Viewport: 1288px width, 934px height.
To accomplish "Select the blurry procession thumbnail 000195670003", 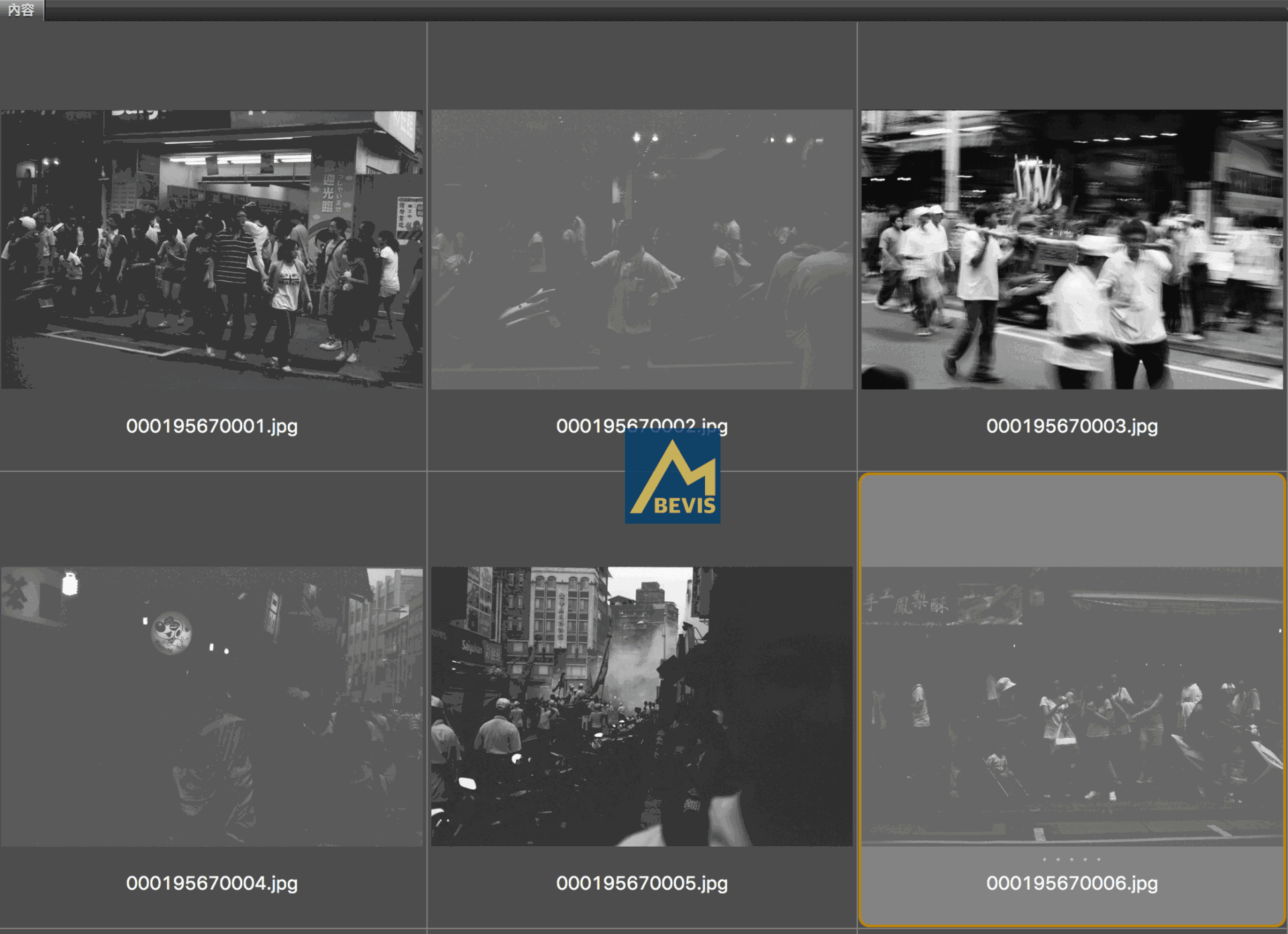I will pos(1072,249).
